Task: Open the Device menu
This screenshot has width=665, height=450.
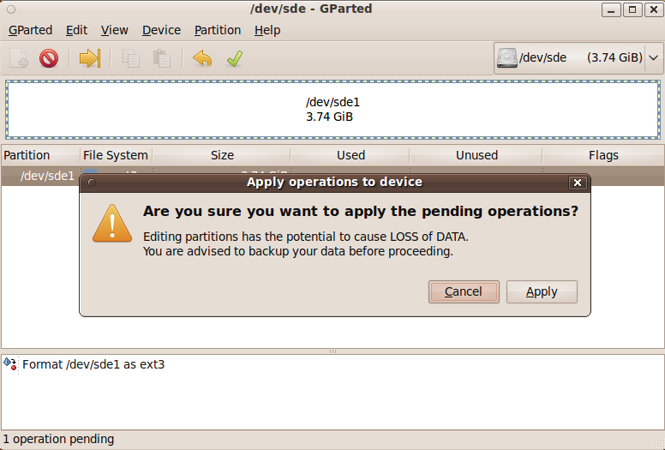Action: (x=161, y=30)
